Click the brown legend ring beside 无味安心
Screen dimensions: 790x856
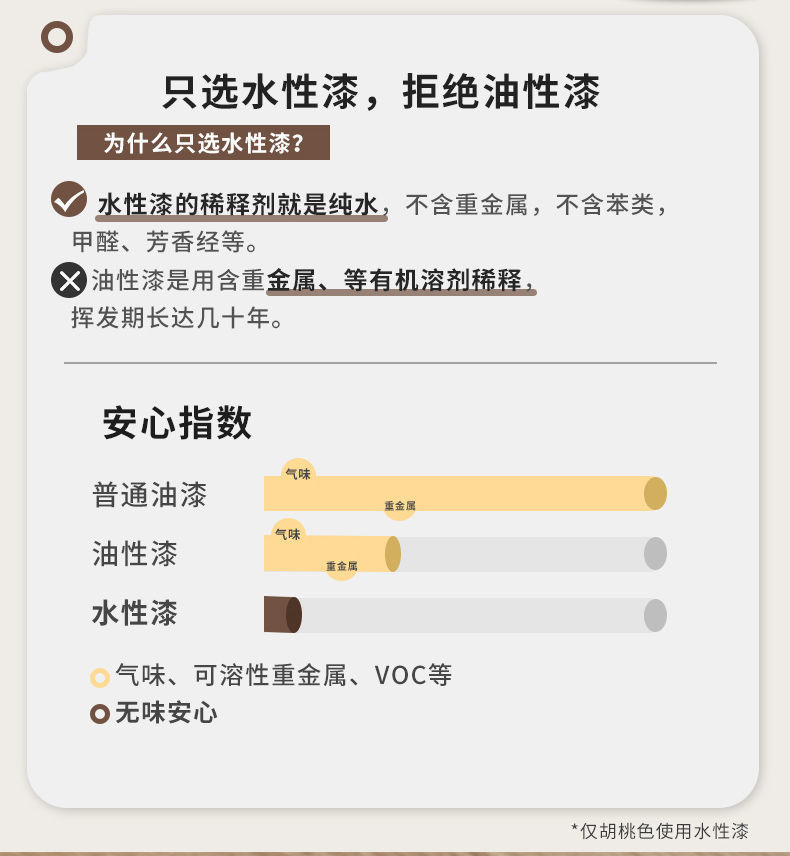point(100,714)
